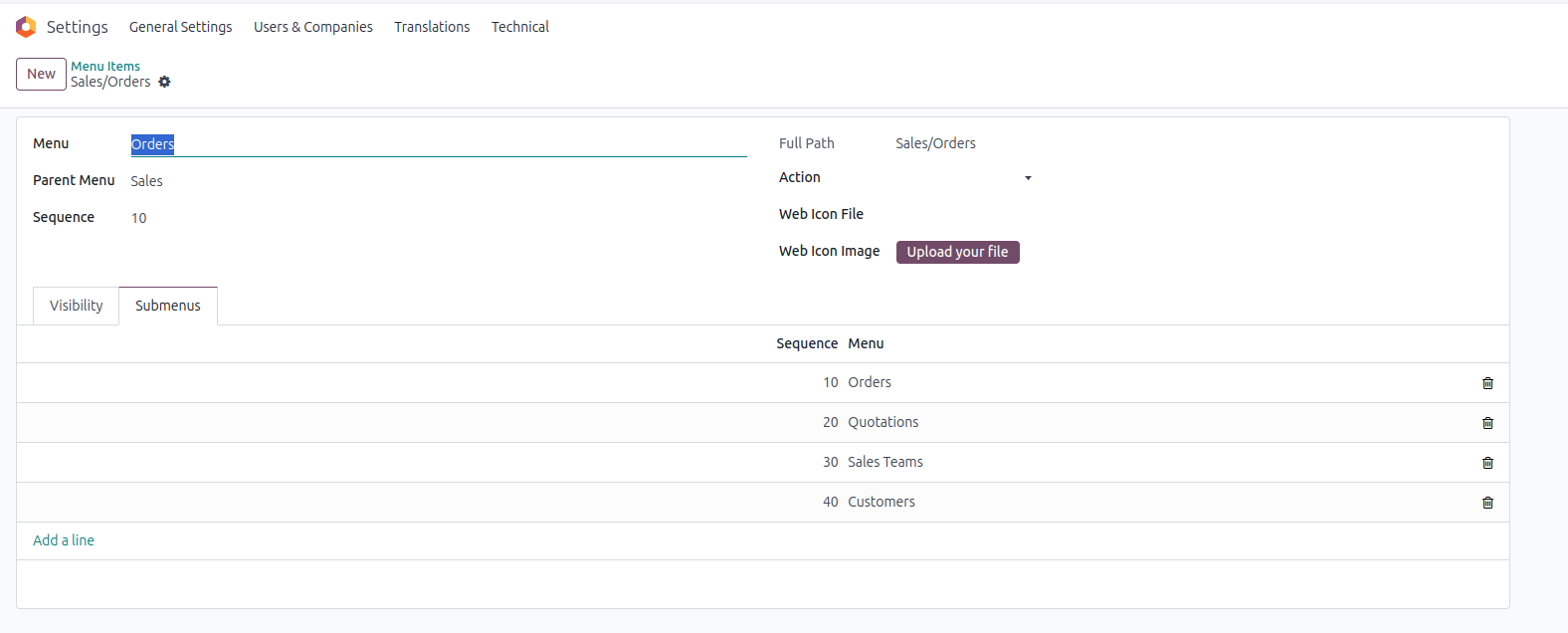Click the Action selection field
Image resolution: width=1568 pixels, height=633 pixels.
pyautogui.click(x=964, y=177)
